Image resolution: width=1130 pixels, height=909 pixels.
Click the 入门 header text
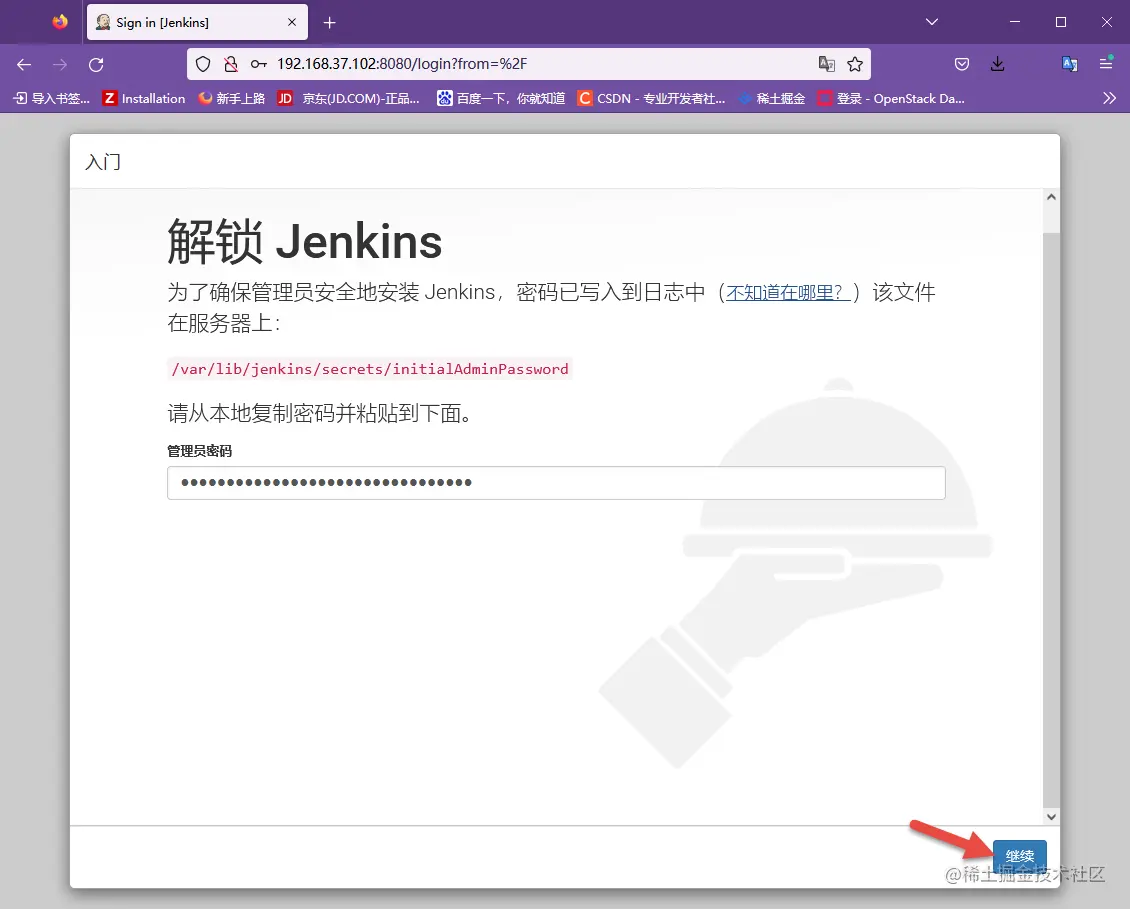pyautogui.click(x=103, y=161)
